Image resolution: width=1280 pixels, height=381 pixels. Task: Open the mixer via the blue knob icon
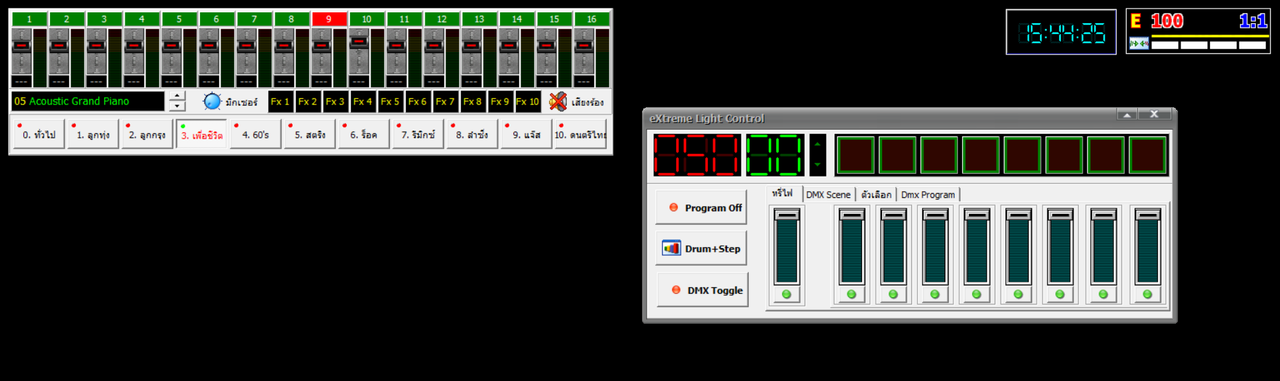coord(212,101)
